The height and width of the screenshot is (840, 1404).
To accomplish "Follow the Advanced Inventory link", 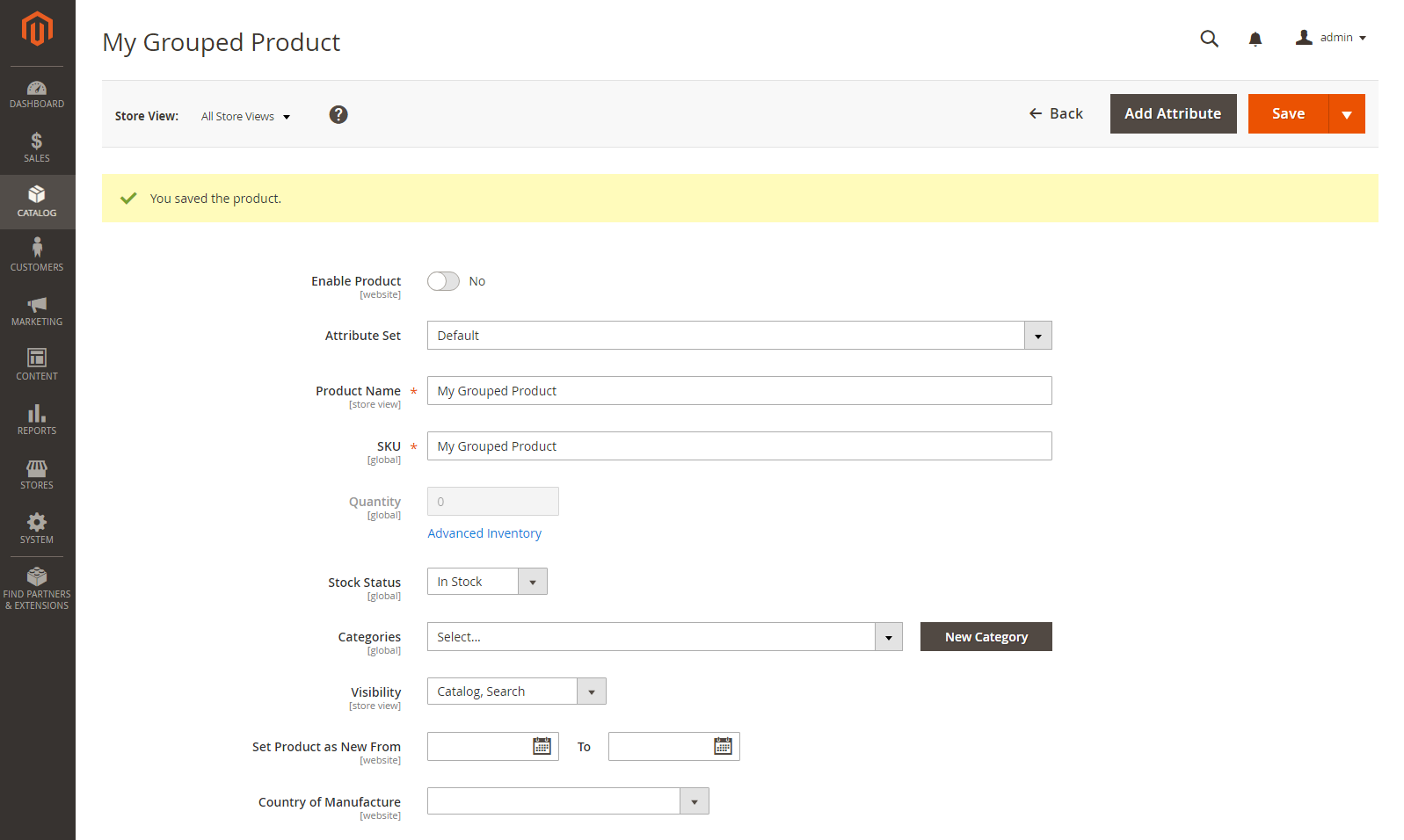I will pyautogui.click(x=484, y=533).
